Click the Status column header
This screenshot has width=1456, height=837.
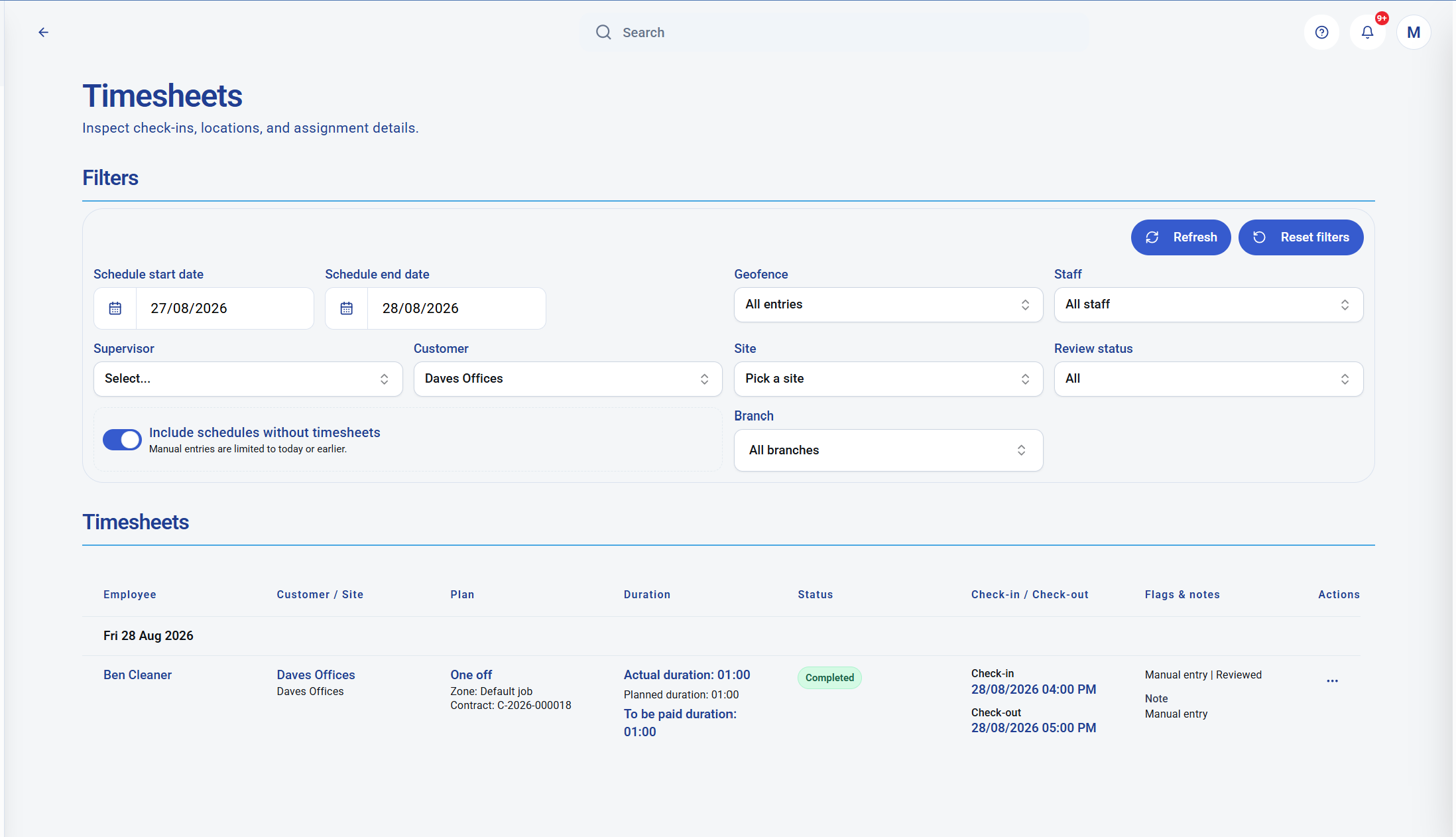click(815, 594)
